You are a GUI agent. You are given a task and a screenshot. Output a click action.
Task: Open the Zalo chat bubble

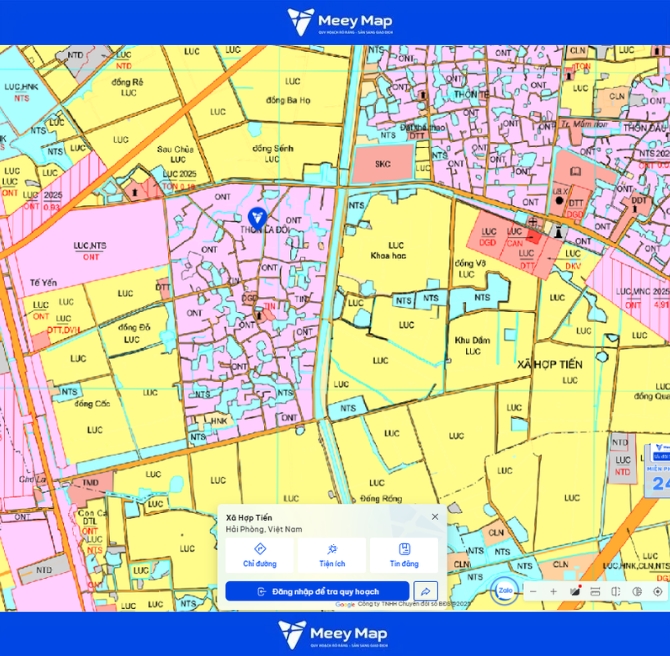(505, 591)
